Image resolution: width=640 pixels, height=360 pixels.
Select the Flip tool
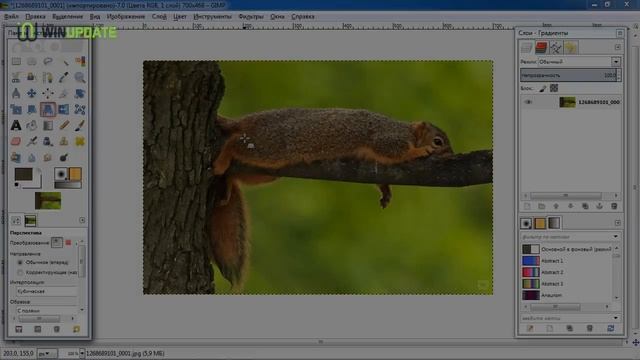[x=64, y=109]
